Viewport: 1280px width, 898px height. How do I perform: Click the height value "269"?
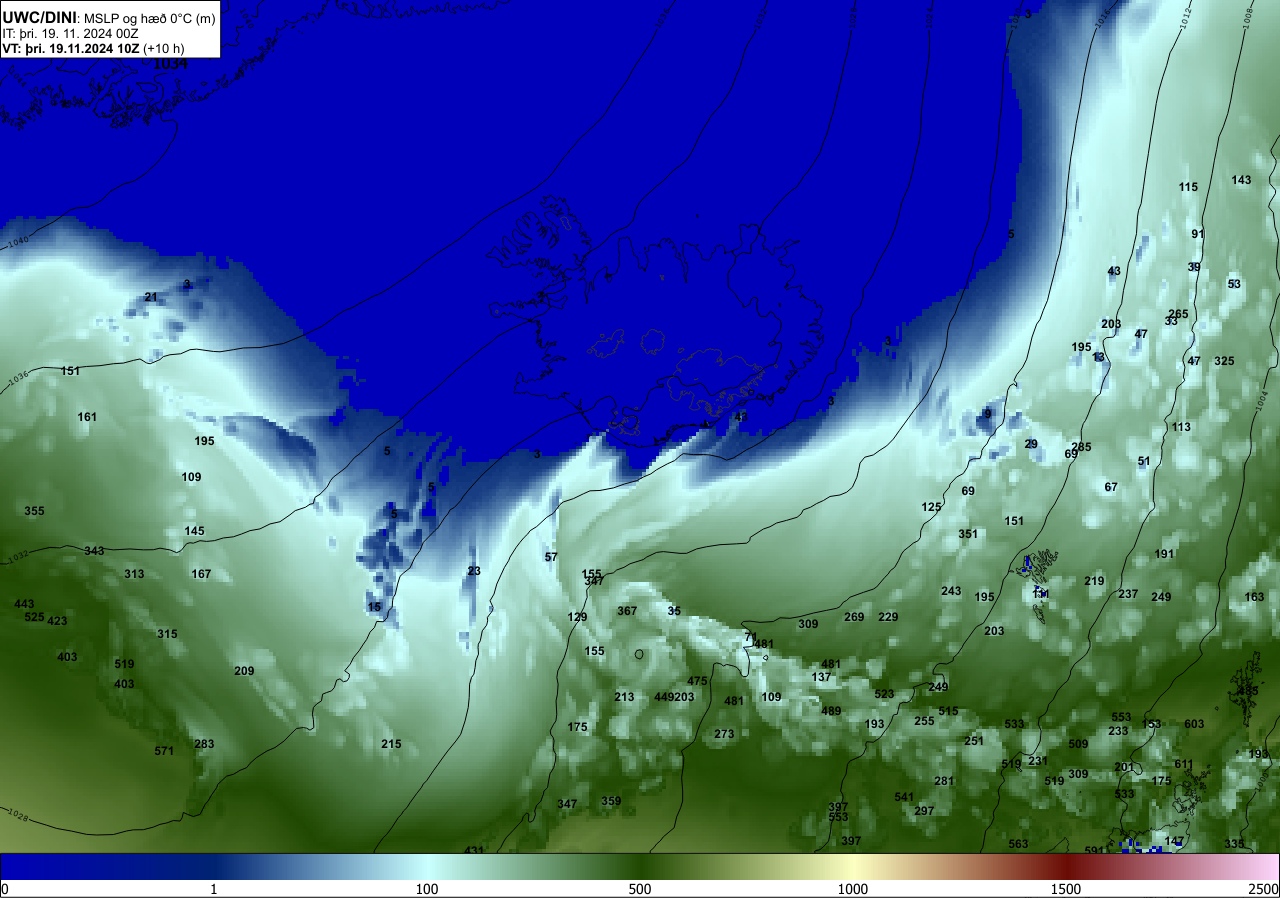tap(854, 617)
